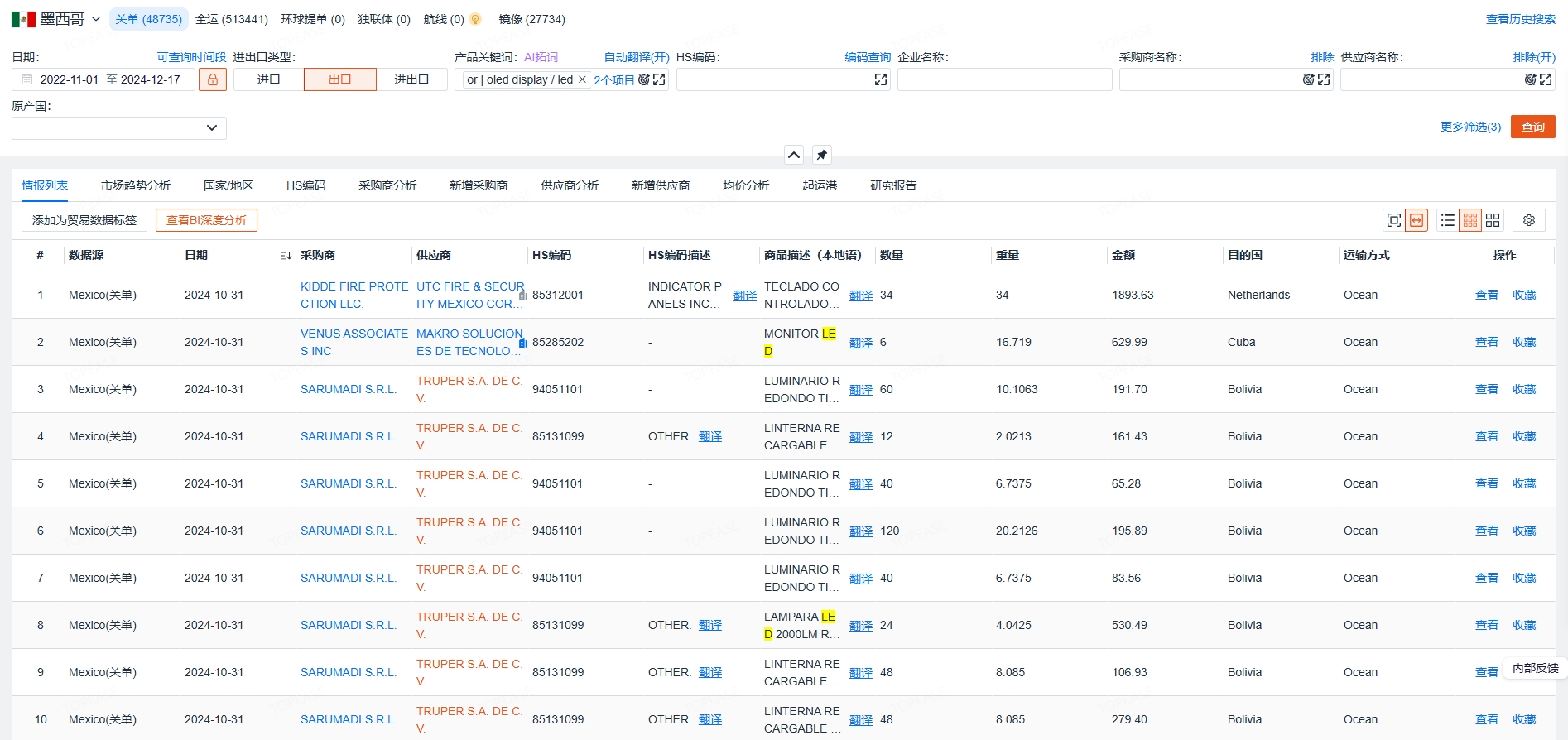Collapse the search filter panel
The width and height of the screenshot is (1568, 740).
pos(793,155)
